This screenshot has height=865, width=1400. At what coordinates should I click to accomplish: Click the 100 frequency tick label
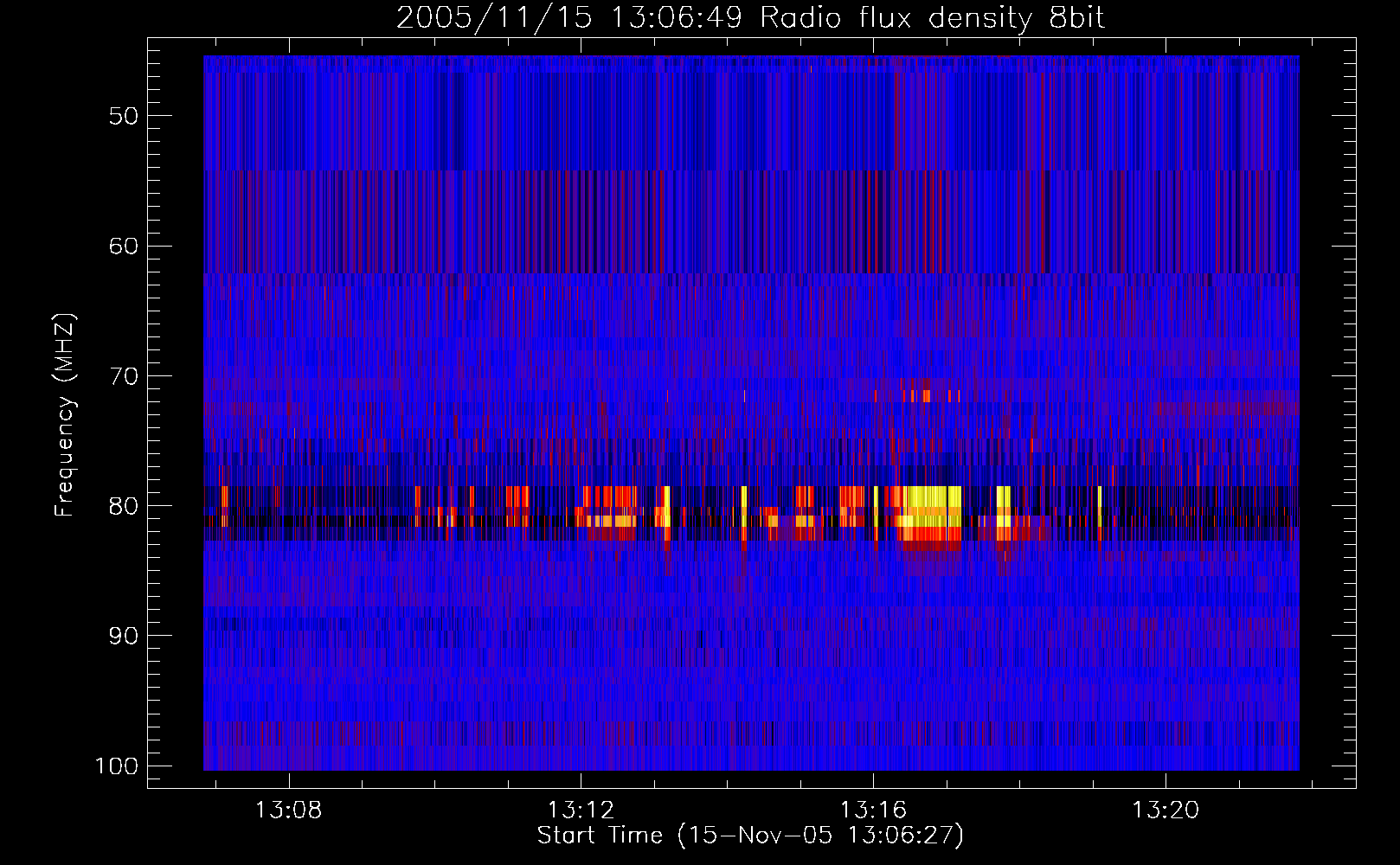117,766
